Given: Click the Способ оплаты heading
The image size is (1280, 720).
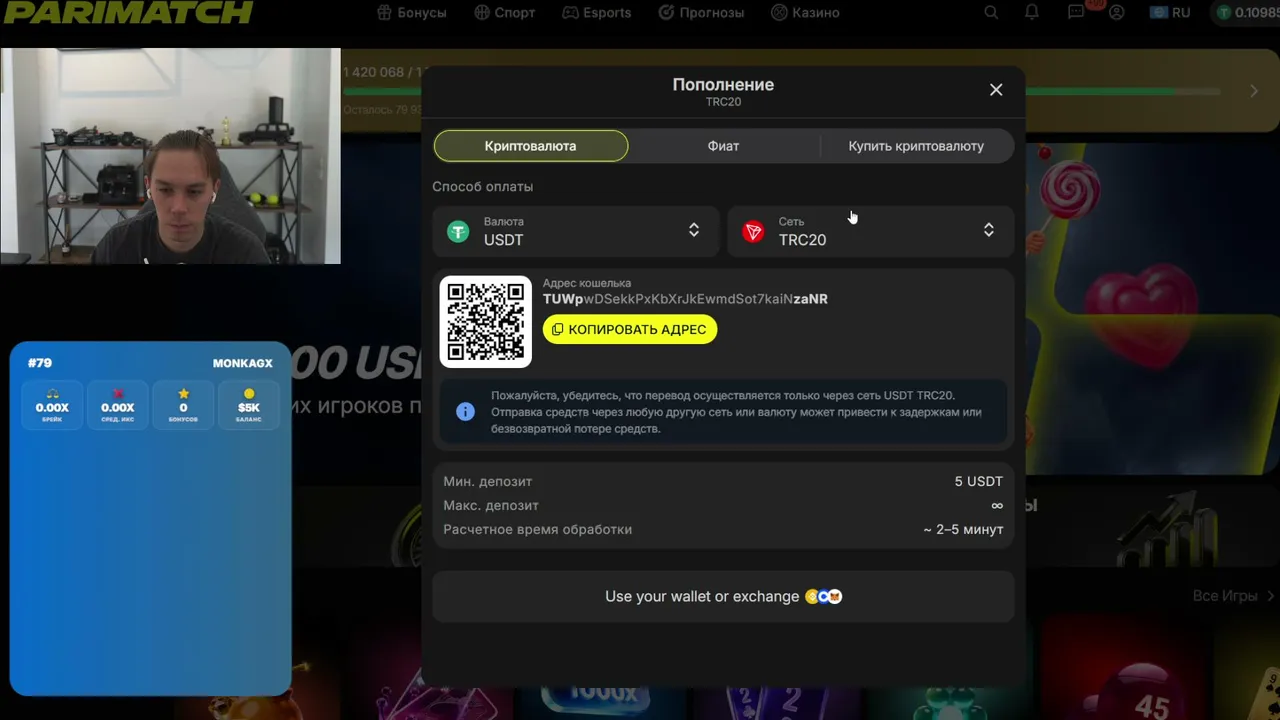Looking at the screenshot, I should point(483,187).
